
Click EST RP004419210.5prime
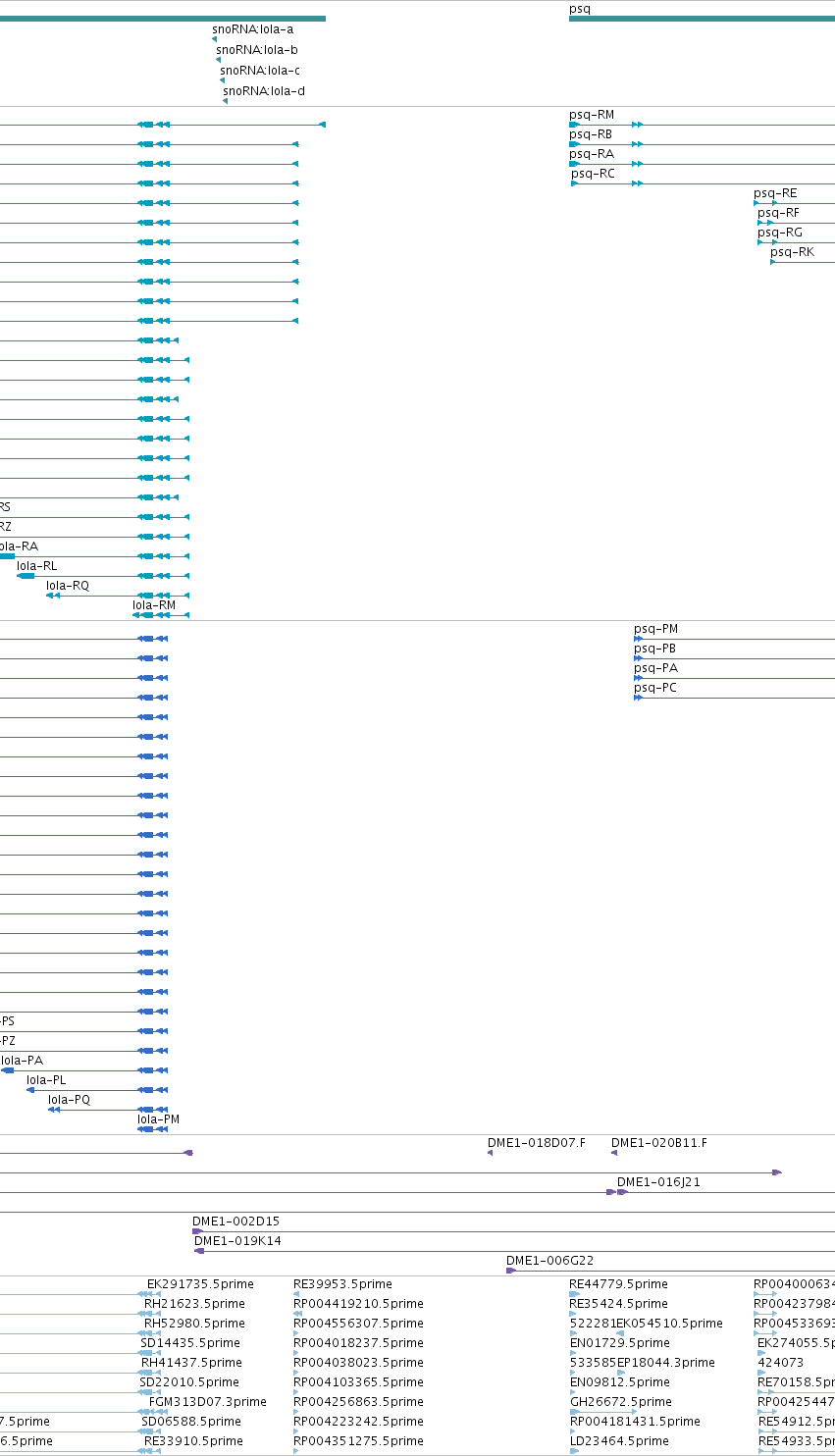(358, 1304)
